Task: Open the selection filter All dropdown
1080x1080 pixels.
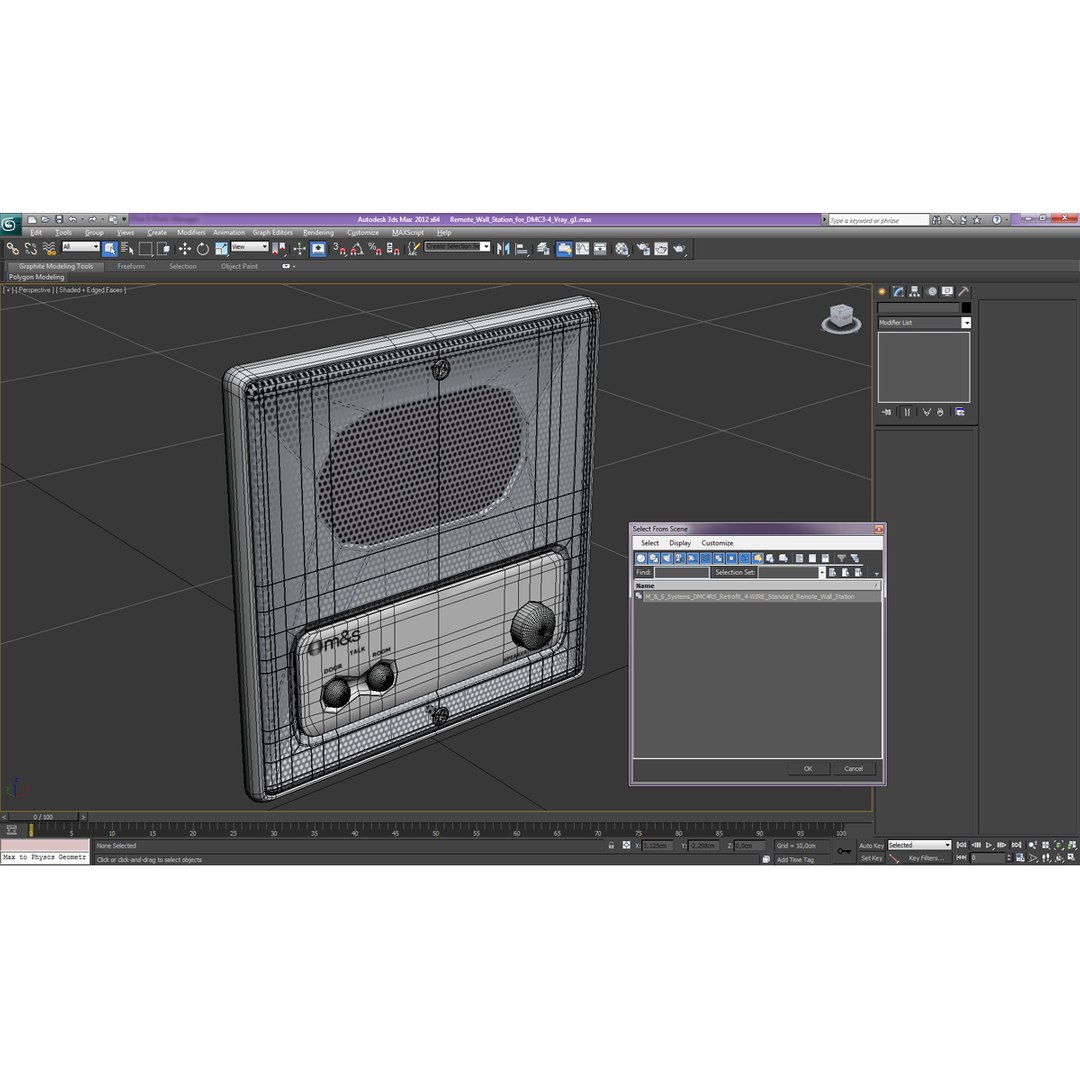Action: pyautogui.click(x=81, y=247)
